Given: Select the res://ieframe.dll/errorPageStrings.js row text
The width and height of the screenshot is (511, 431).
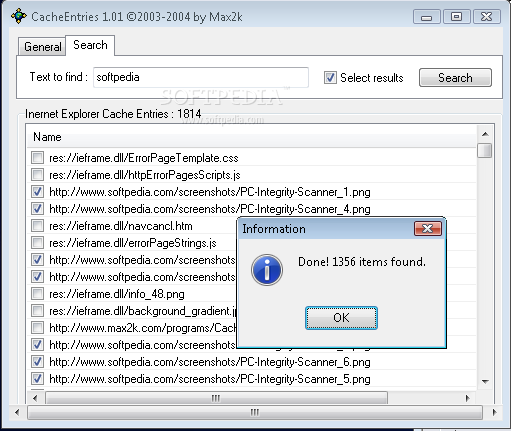Looking at the screenshot, I should (133, 243).
